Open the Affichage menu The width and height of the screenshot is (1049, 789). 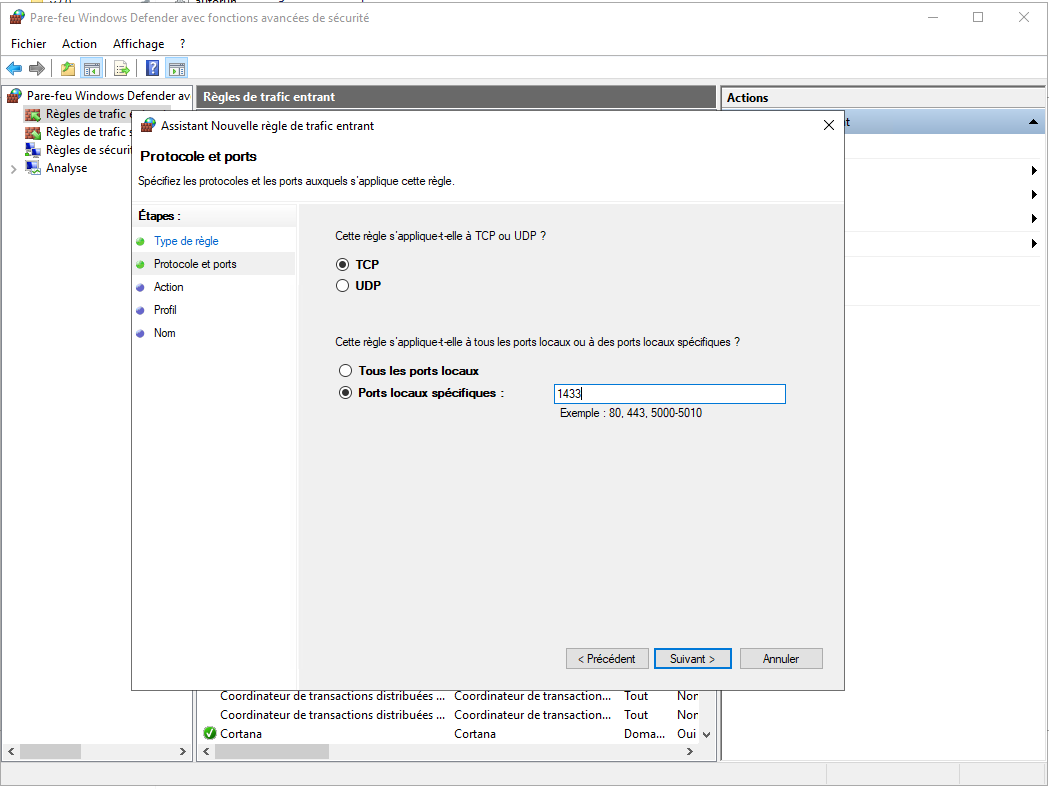138,44
